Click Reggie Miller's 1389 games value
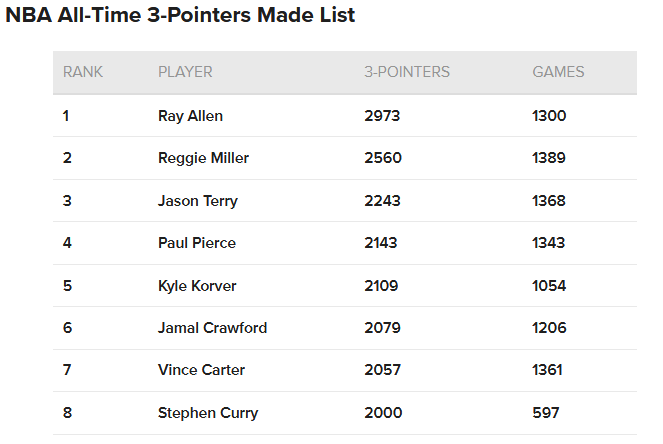 pos(549,158)
